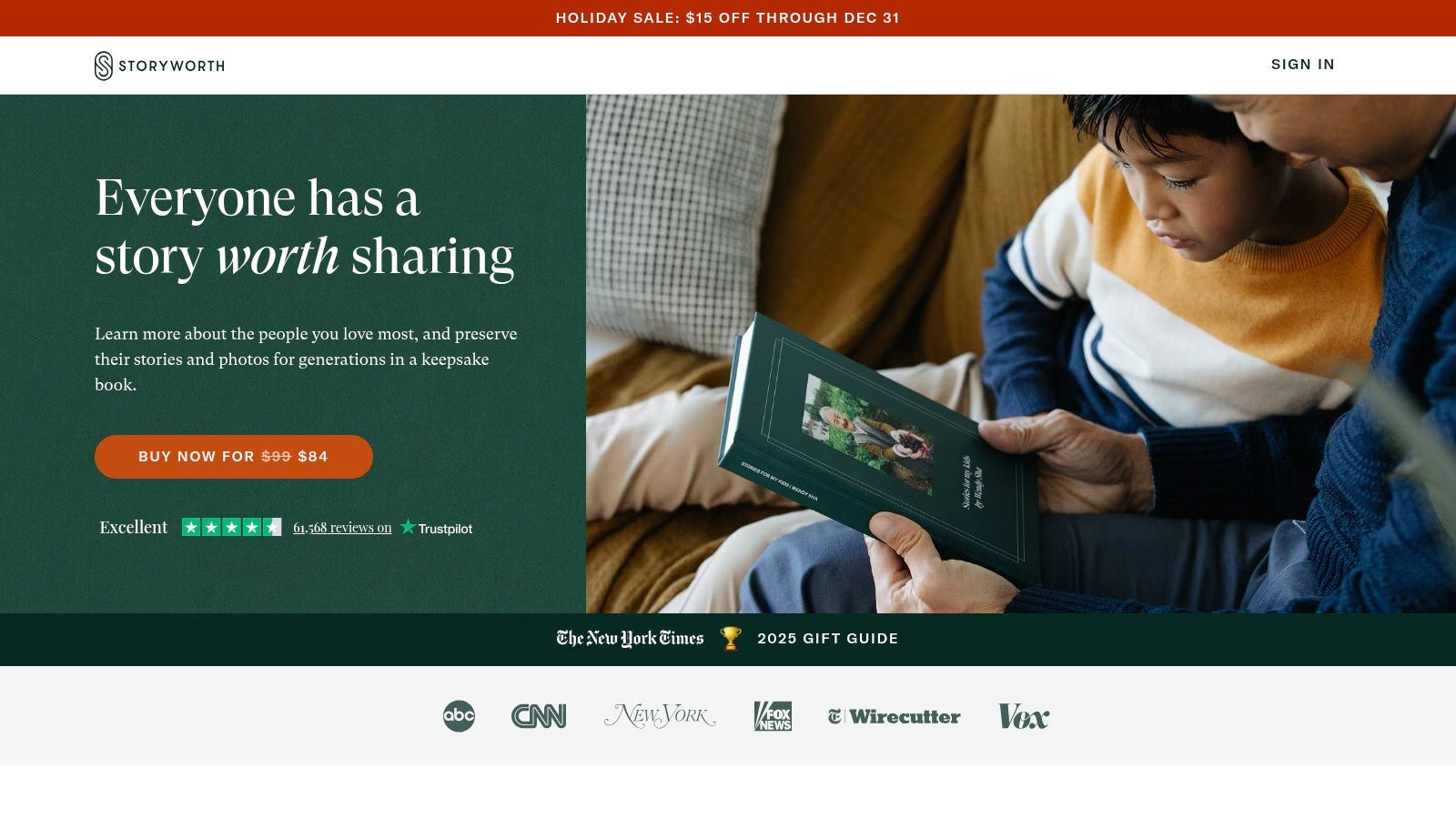The height and width of the screenshot is (819, 1456).
Task: Click the ABC network logo
Action: pyautogui.click(x=459, y=716)
